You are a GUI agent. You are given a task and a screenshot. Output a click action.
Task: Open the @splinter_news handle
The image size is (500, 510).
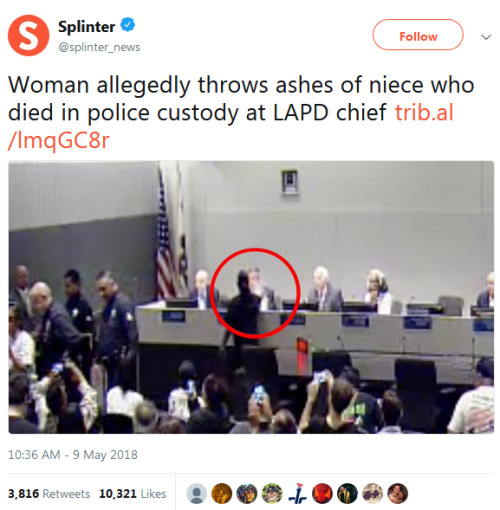[99, 47]
